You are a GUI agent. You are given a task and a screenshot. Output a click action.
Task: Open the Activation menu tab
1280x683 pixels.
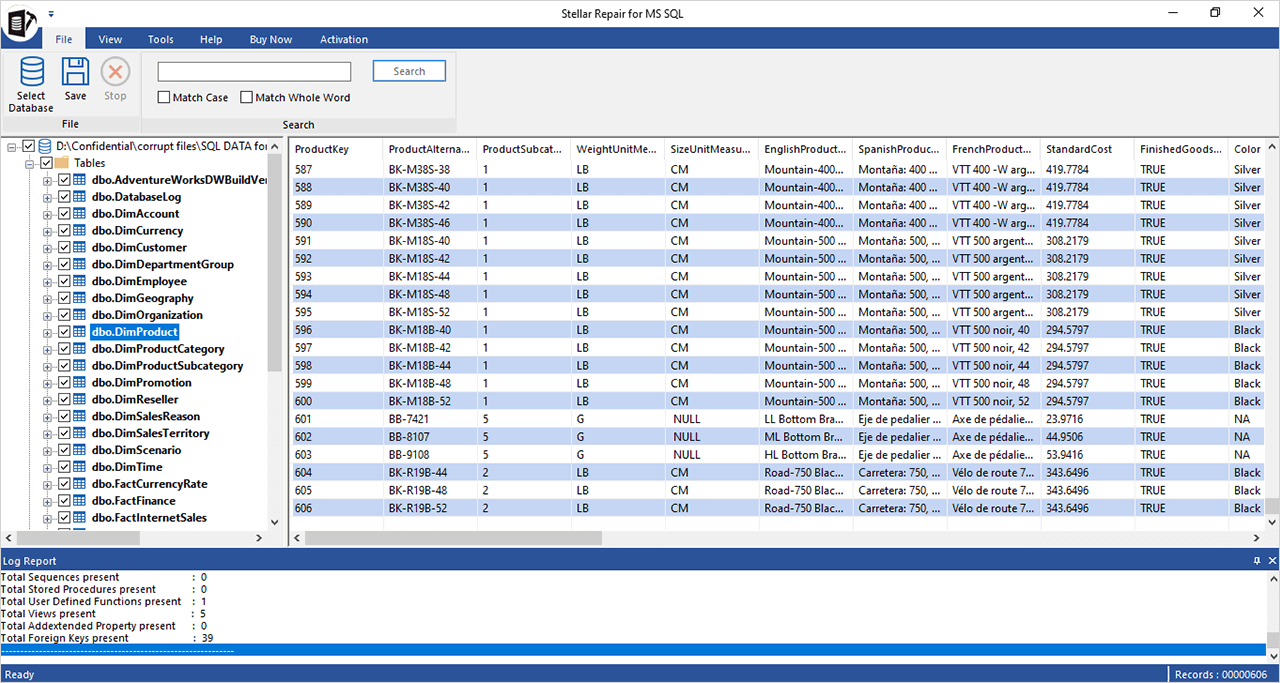(343, 40)
